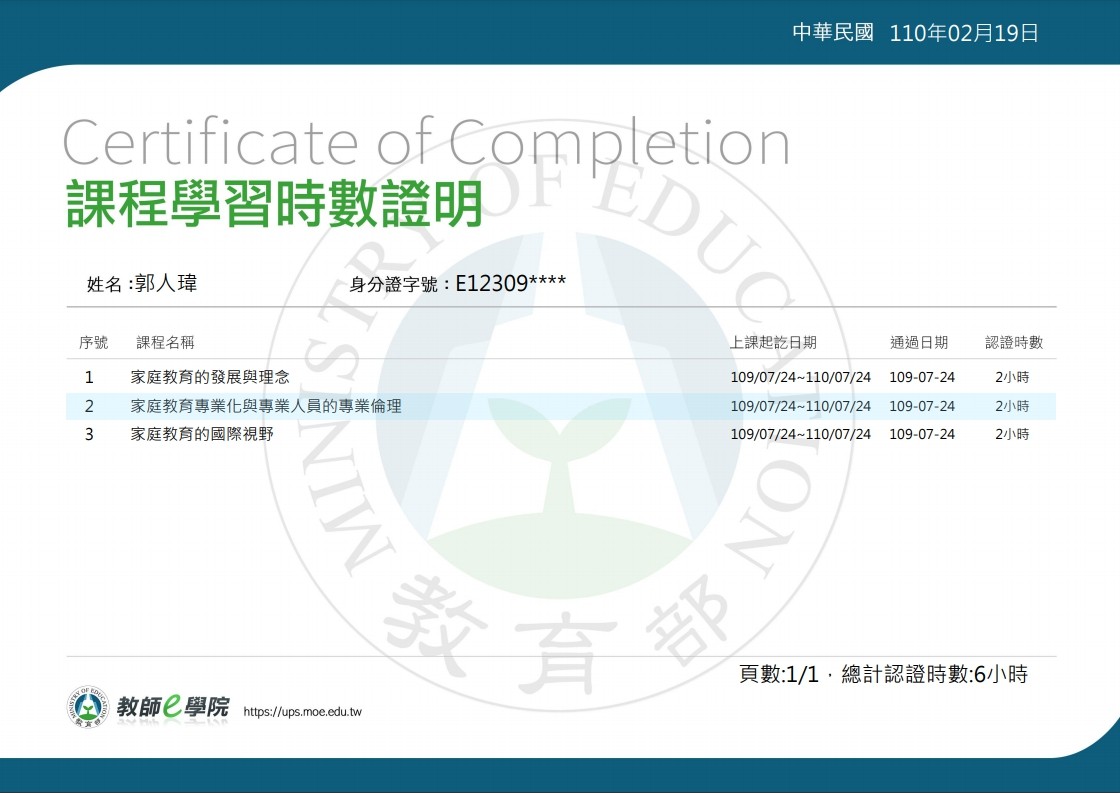Click the 課程學習時數證明 heading
This screenshot has height=793, width=1120.
[x=275, y=204]
